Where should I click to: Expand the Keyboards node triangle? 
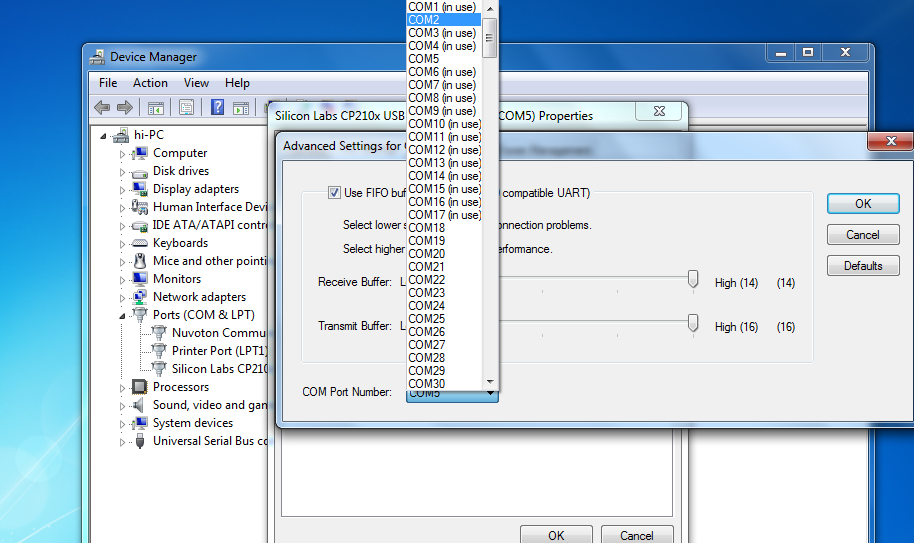pyautogui.click(x=122, y=244)
